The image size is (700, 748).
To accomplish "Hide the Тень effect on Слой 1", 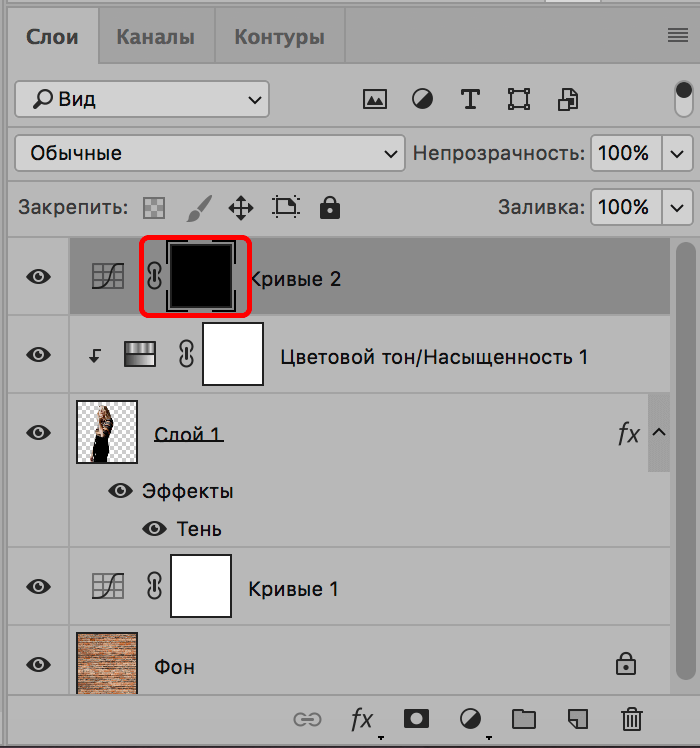I will (154, 529).
